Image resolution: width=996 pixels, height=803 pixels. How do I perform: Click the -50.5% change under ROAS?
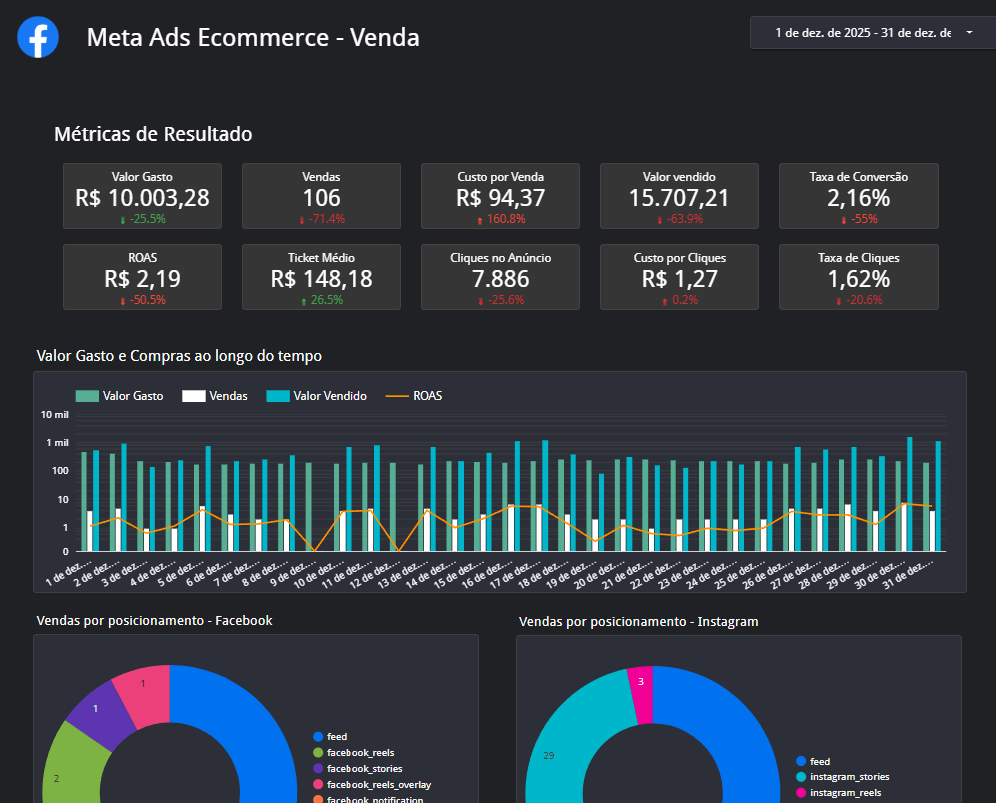[143, 300]
